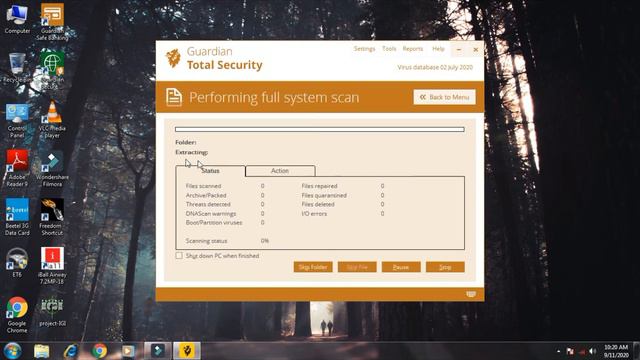Open Adobe Reader 9 shortcut
This screenshot has width=640, height=360.
tap(17, 169)
